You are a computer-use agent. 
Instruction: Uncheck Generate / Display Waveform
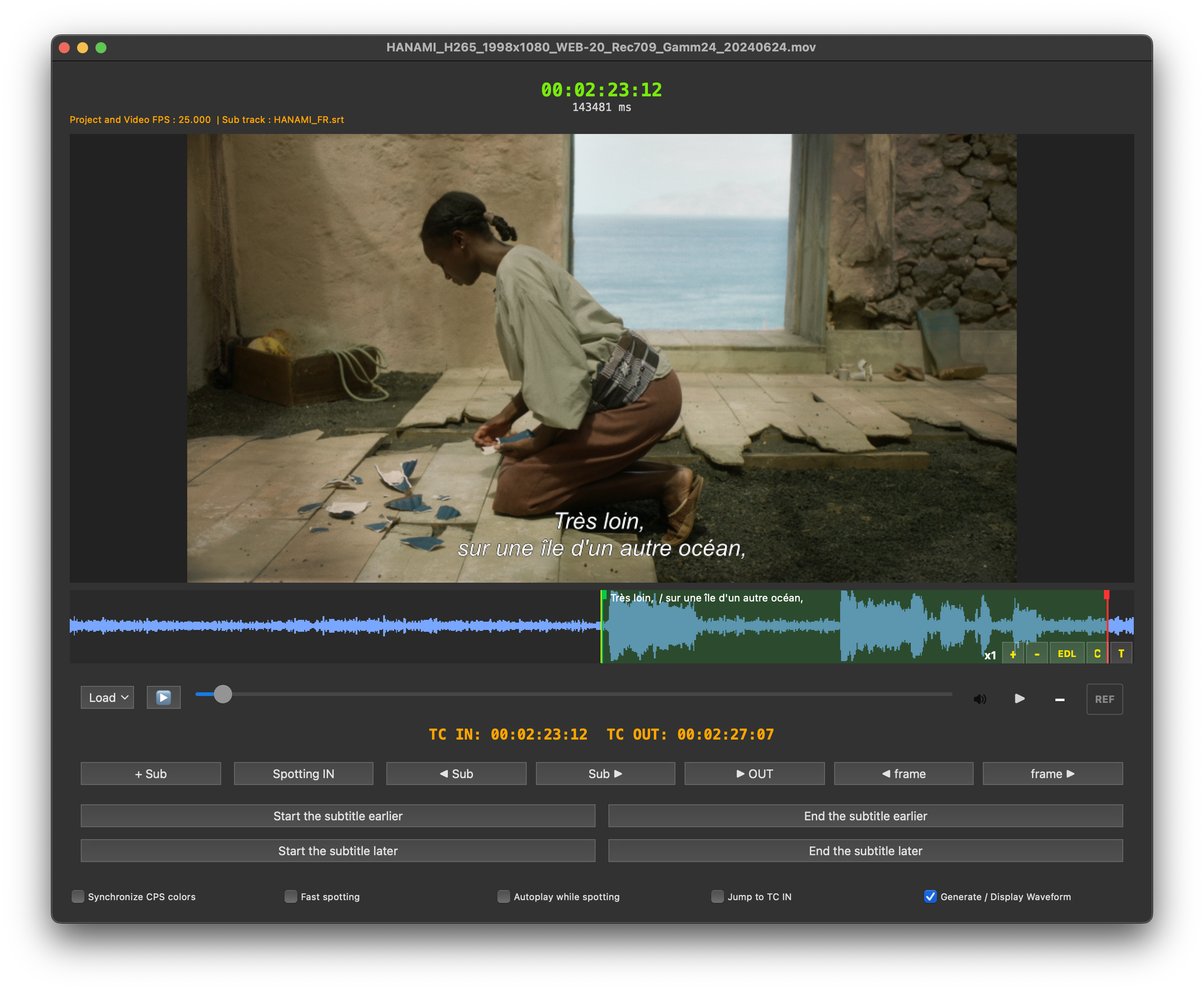click(930, 897)
